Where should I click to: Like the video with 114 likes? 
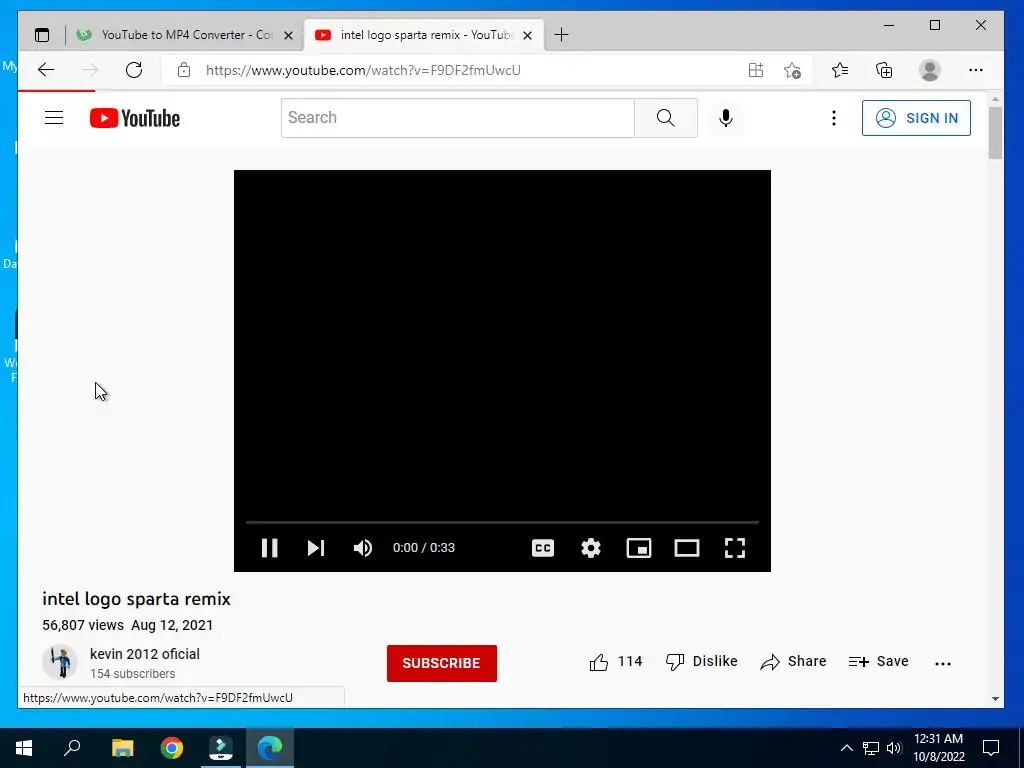[x=616, y=662]
